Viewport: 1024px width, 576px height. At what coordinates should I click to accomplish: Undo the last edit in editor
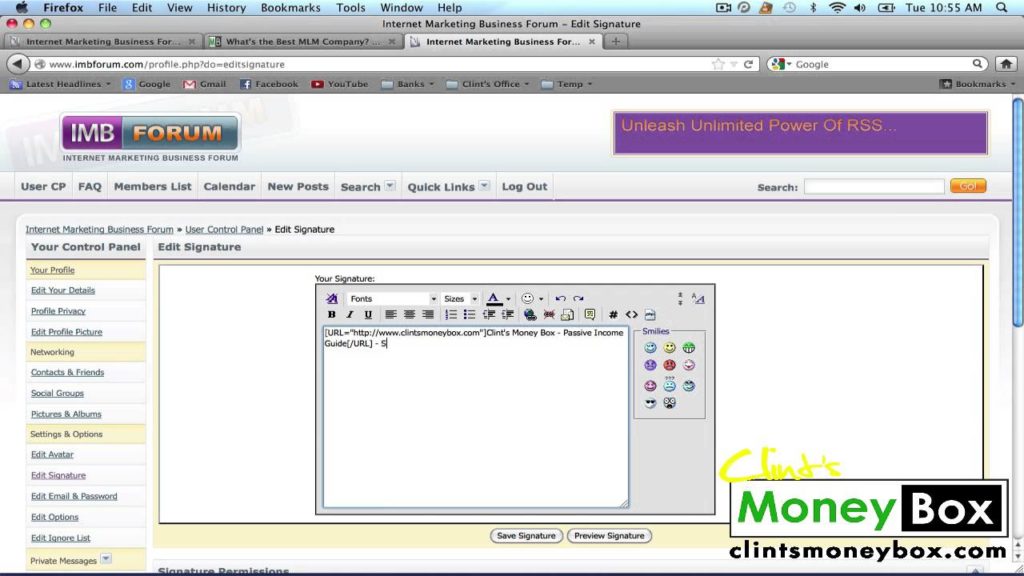[x=560, y=298]
